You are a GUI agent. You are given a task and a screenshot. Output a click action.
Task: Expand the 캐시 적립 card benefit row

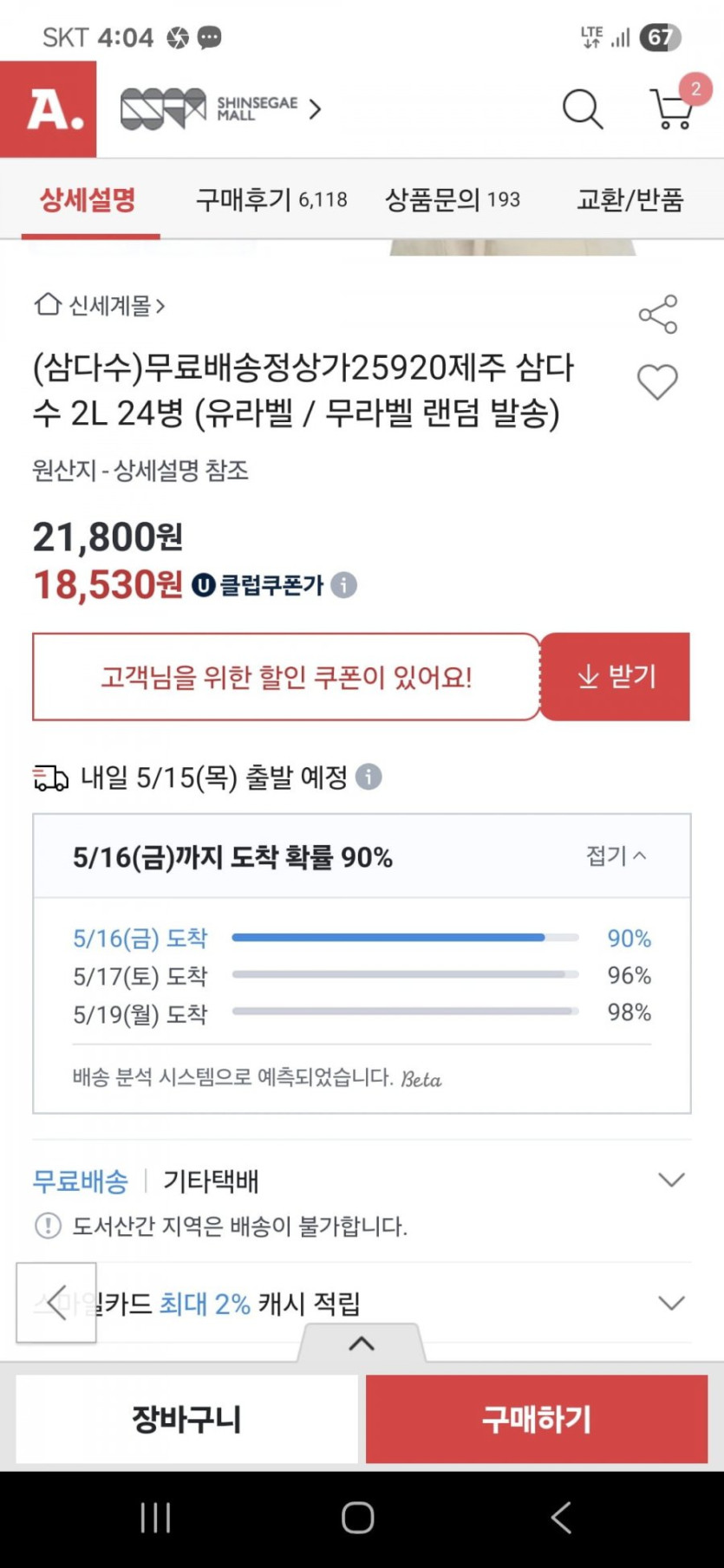click(671, 1303)
